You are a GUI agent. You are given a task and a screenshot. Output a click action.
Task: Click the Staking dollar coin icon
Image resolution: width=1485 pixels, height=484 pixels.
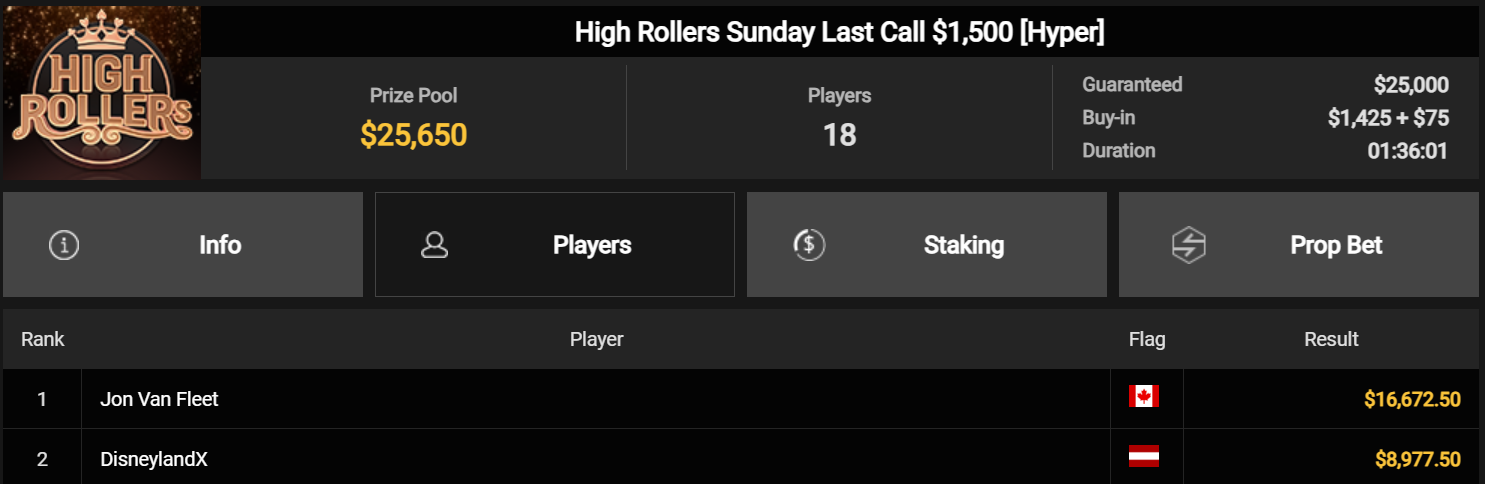pyautogui.click(x=808, y=245)
